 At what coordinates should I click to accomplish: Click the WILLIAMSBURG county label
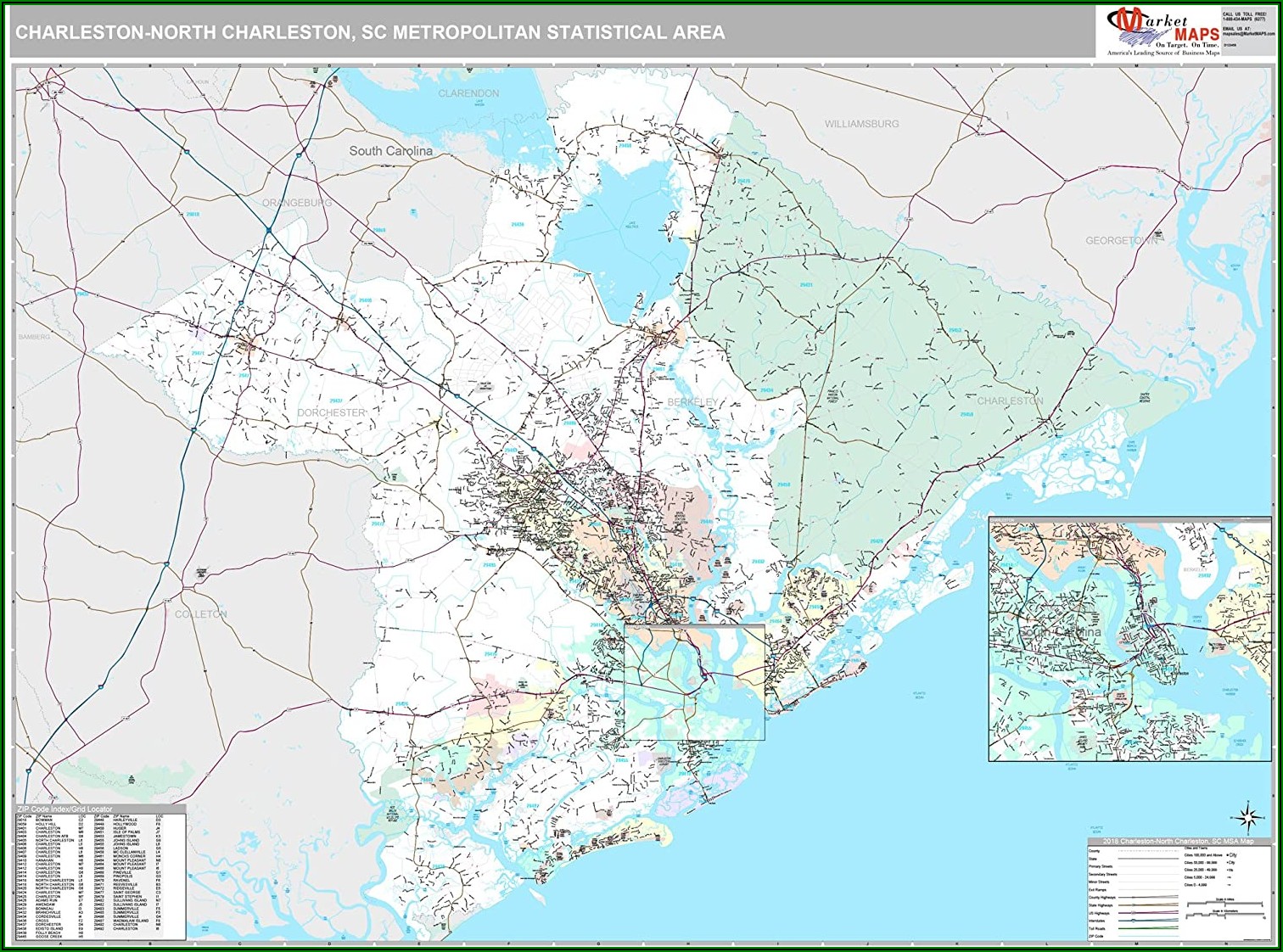861,124
